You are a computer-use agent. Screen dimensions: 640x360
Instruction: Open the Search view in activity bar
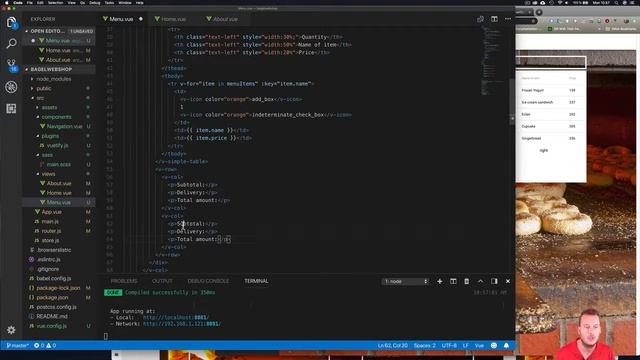(x=11, y=43)
